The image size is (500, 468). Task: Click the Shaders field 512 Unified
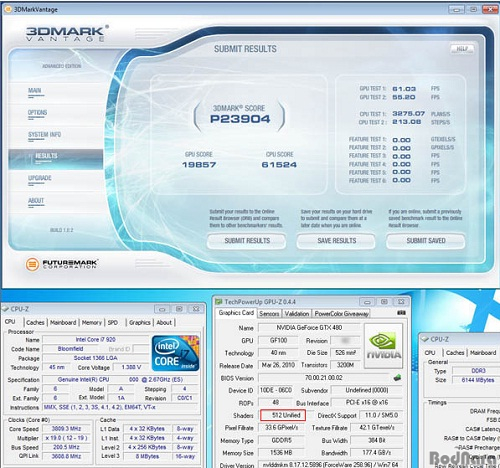[283, 415]
